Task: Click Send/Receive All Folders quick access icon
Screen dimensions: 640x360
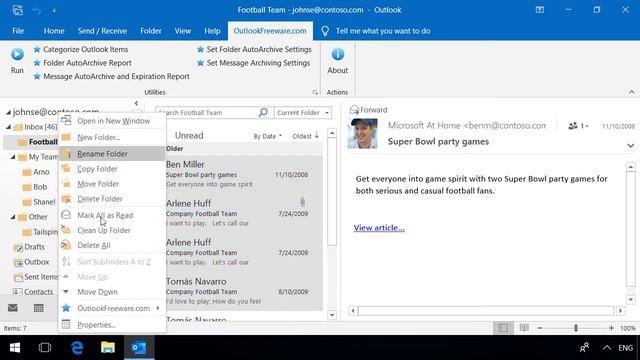Action: 18,10
